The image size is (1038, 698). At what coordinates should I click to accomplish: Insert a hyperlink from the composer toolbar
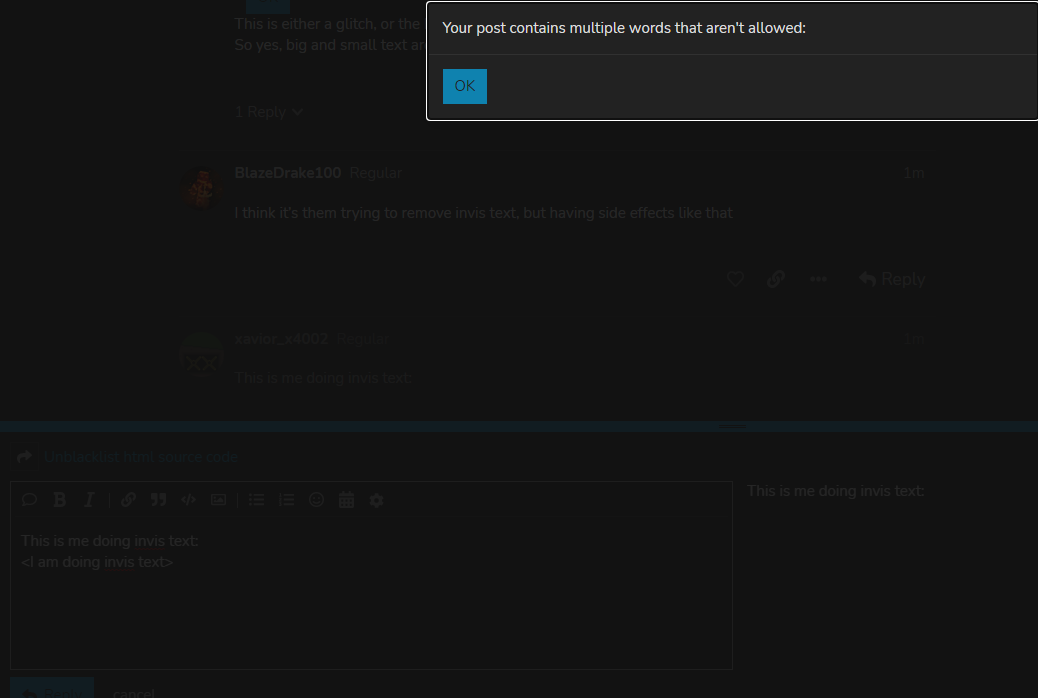pyautogui.click(x=128, y=500)
